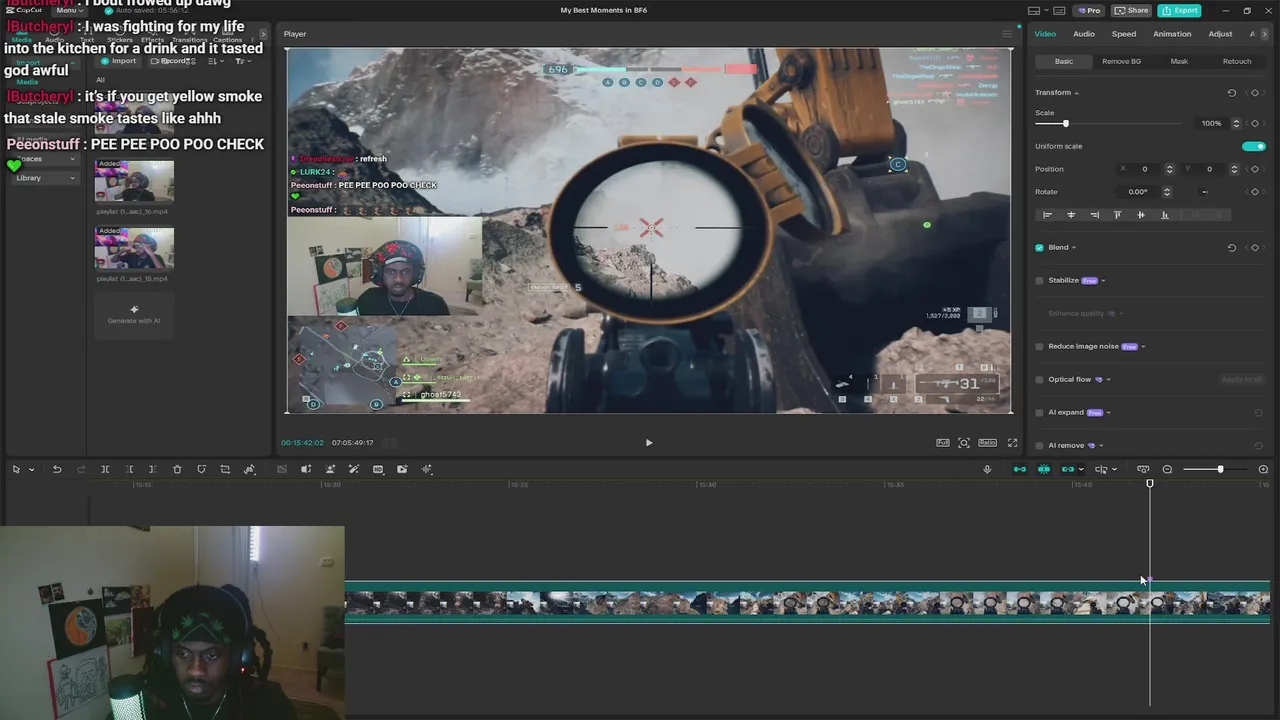Open the Pro upgrade button
The image size is (1280, 720).
coord(1088,10)
